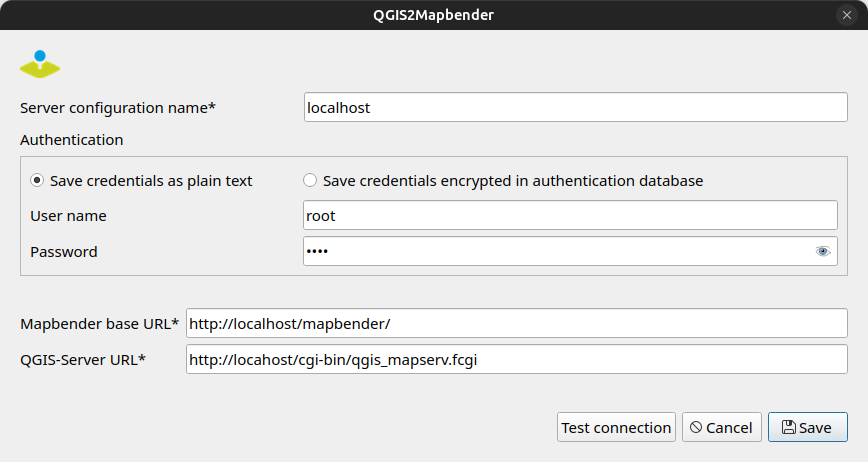Click the Password label text
The width and height of the screenshot is (868, 462).
click(64, 252)
